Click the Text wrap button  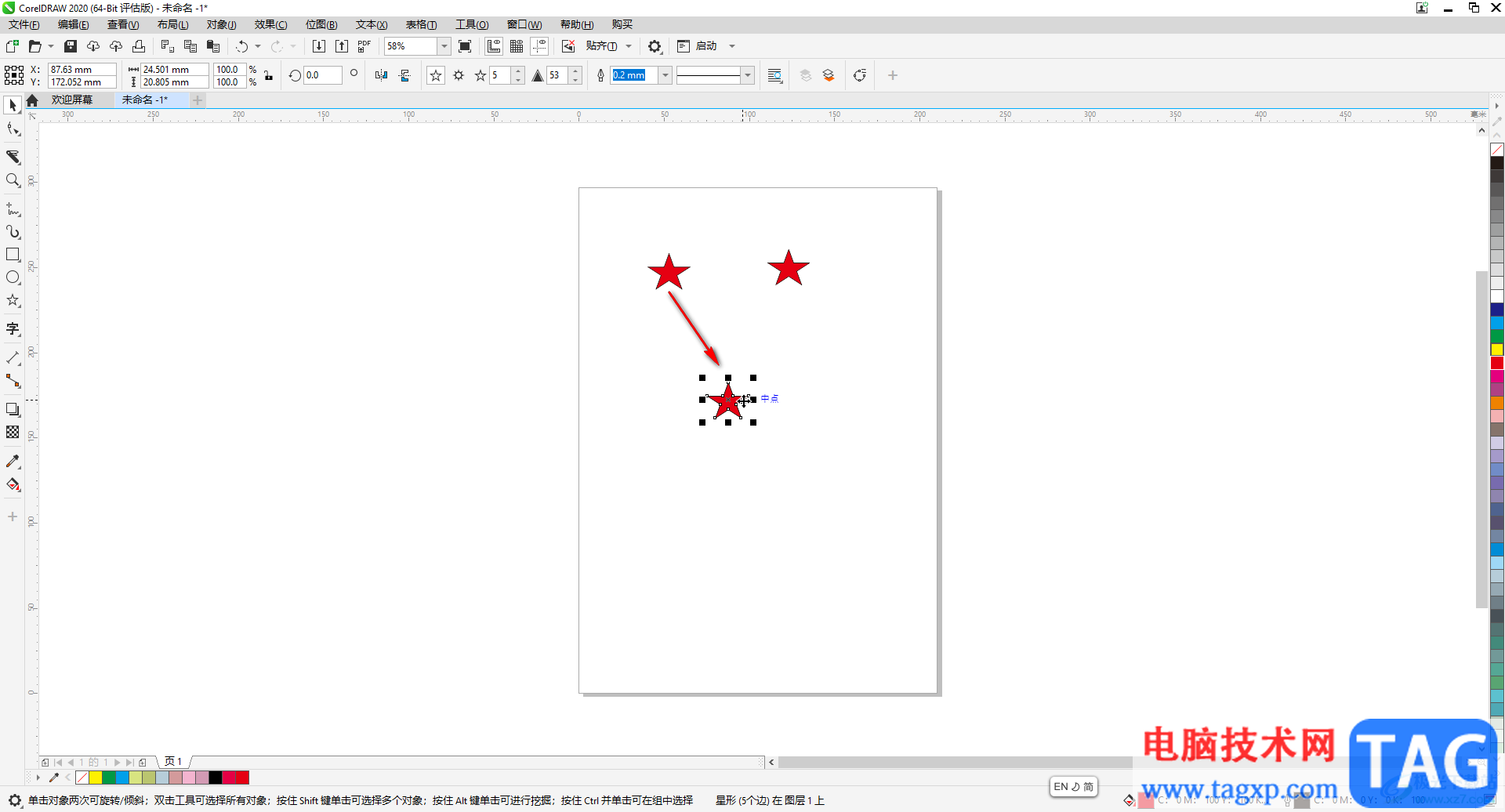point(774,75)
